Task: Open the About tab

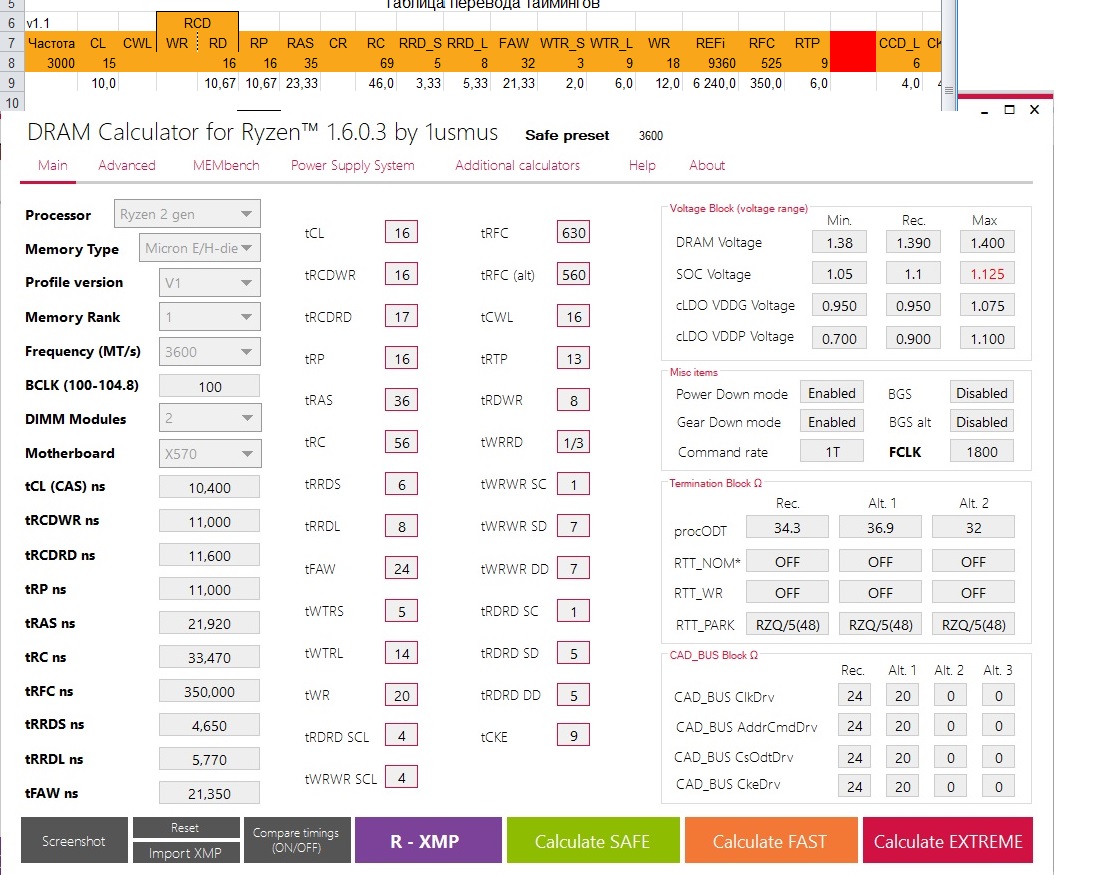Action: point(706,165)
